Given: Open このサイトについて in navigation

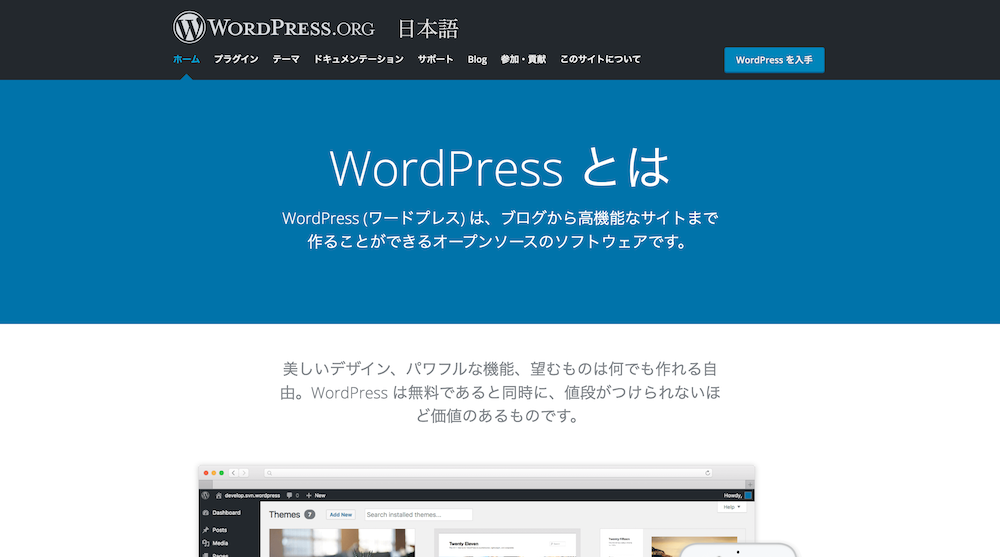Looking at the screenshot, I should [600, 59].
